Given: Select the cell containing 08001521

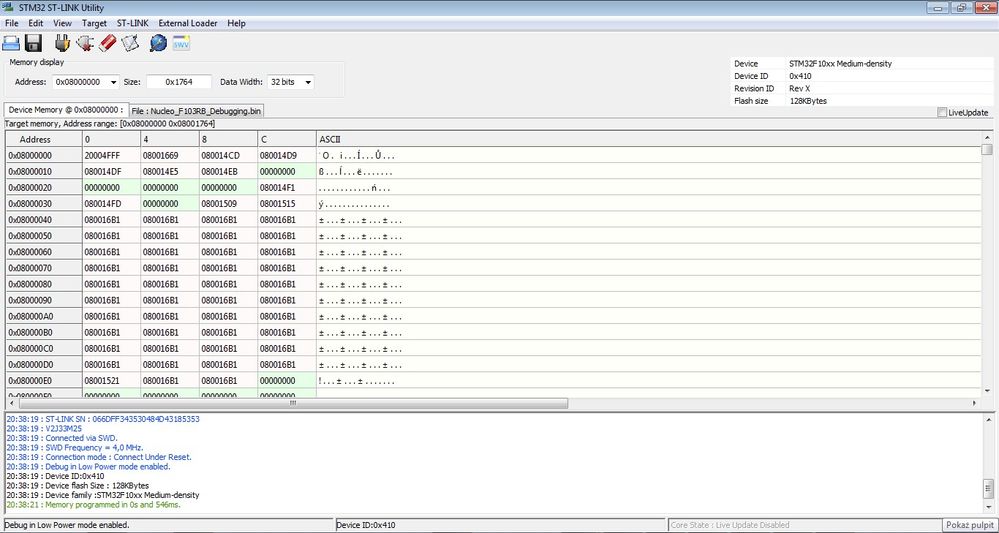Looking at the screenshot, I should pos(111,380).
